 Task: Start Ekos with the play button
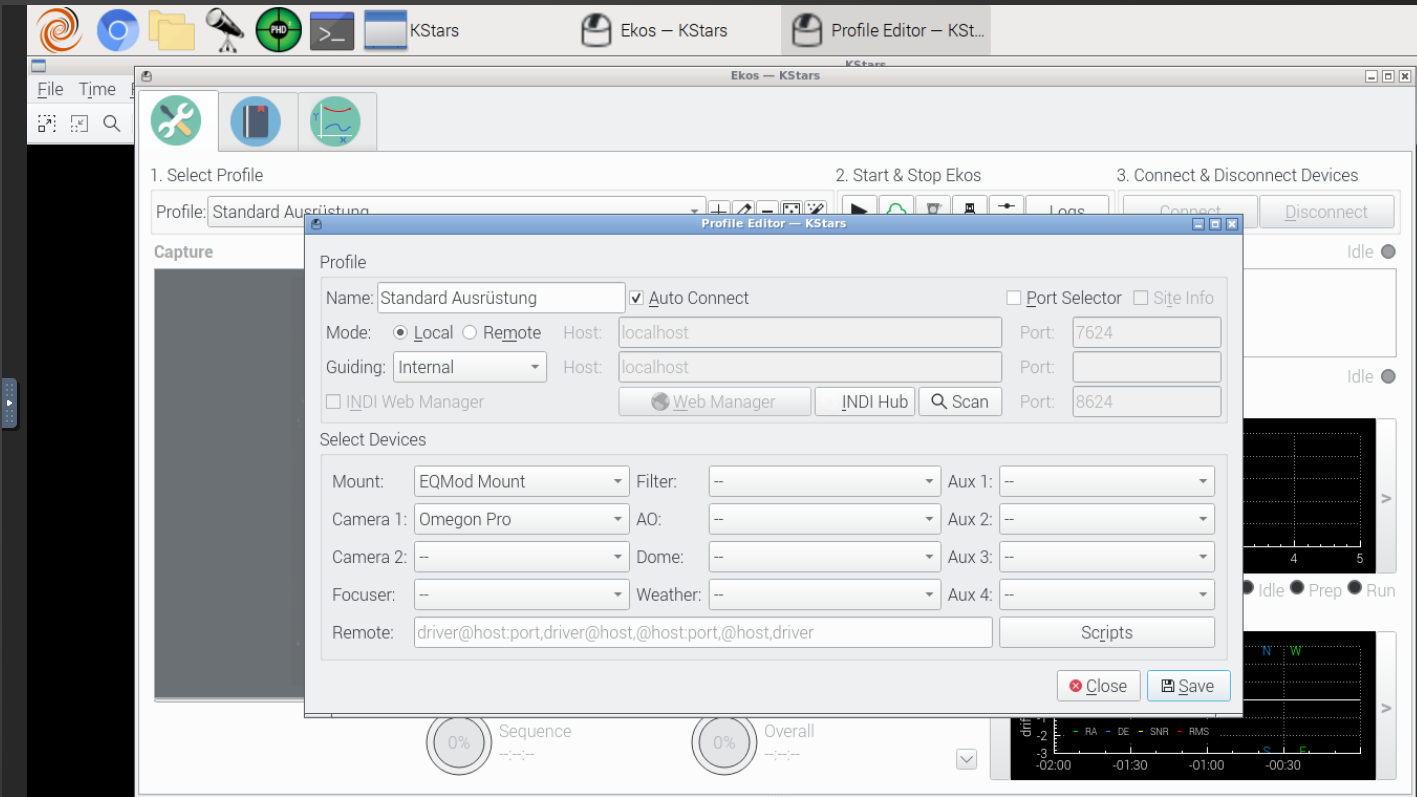point(857,210)
